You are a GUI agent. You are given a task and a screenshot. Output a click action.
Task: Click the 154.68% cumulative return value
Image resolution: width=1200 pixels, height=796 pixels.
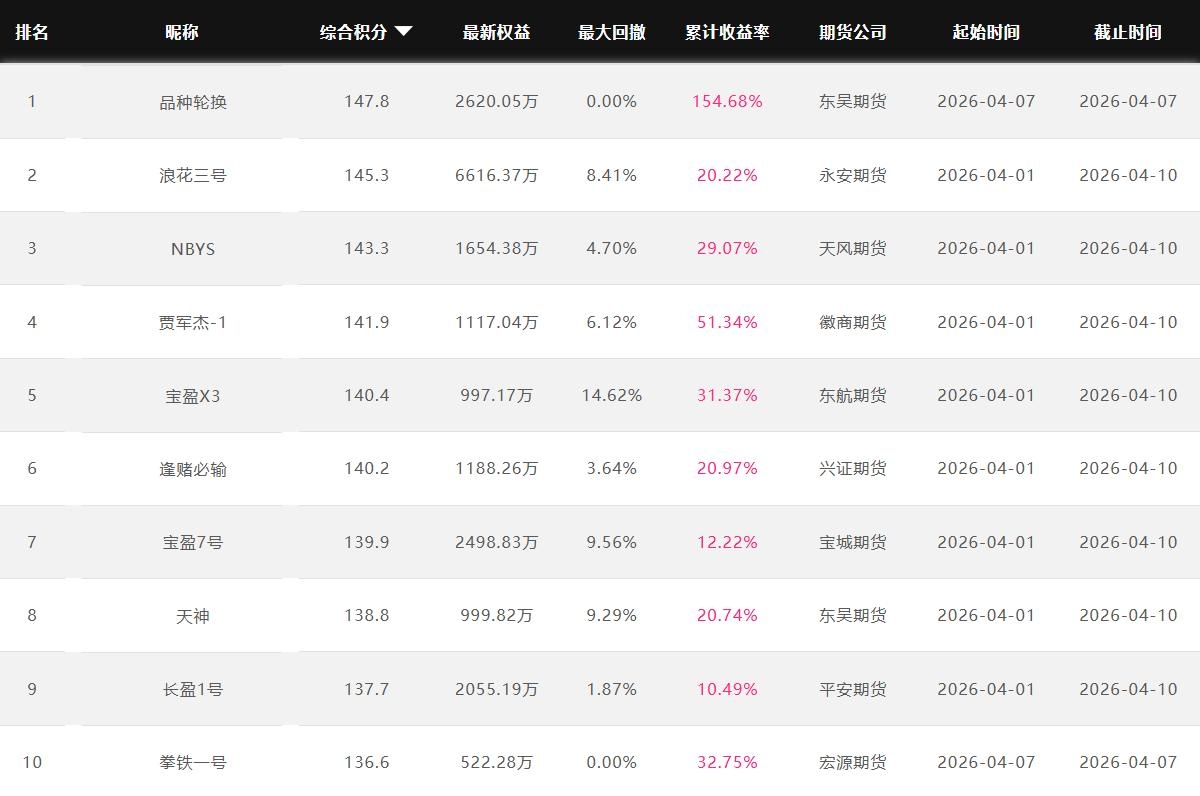[x=727, y=102]
